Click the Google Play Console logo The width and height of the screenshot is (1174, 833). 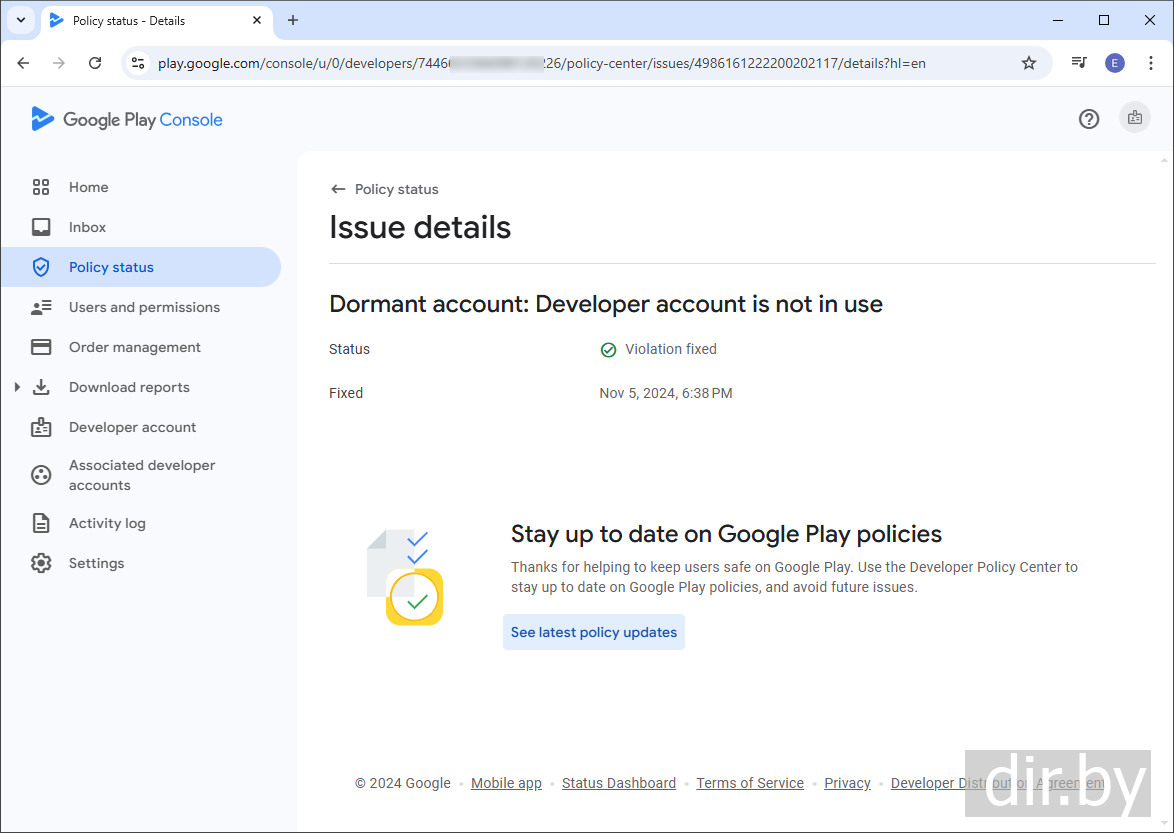point(127,120)
